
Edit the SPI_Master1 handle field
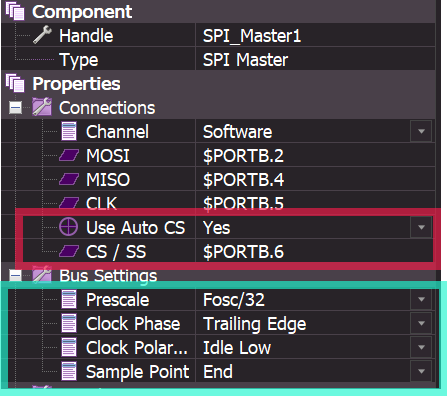click(x=315, y=35)
